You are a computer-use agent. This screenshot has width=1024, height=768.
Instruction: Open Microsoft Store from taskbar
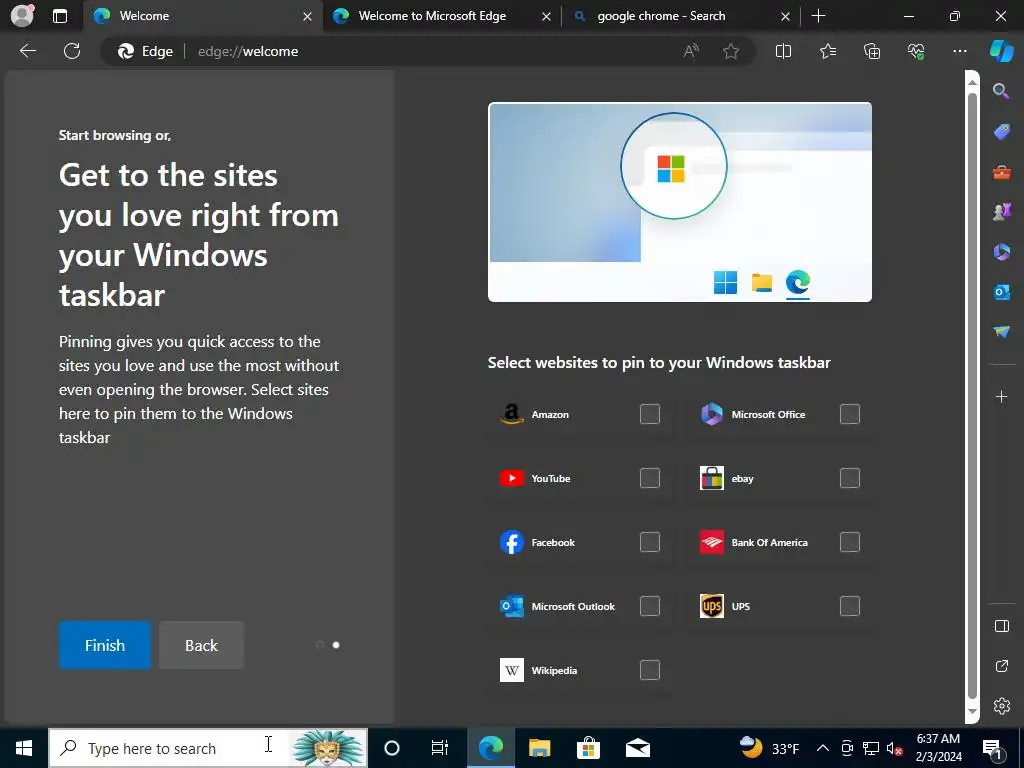(x=588, y=748)
